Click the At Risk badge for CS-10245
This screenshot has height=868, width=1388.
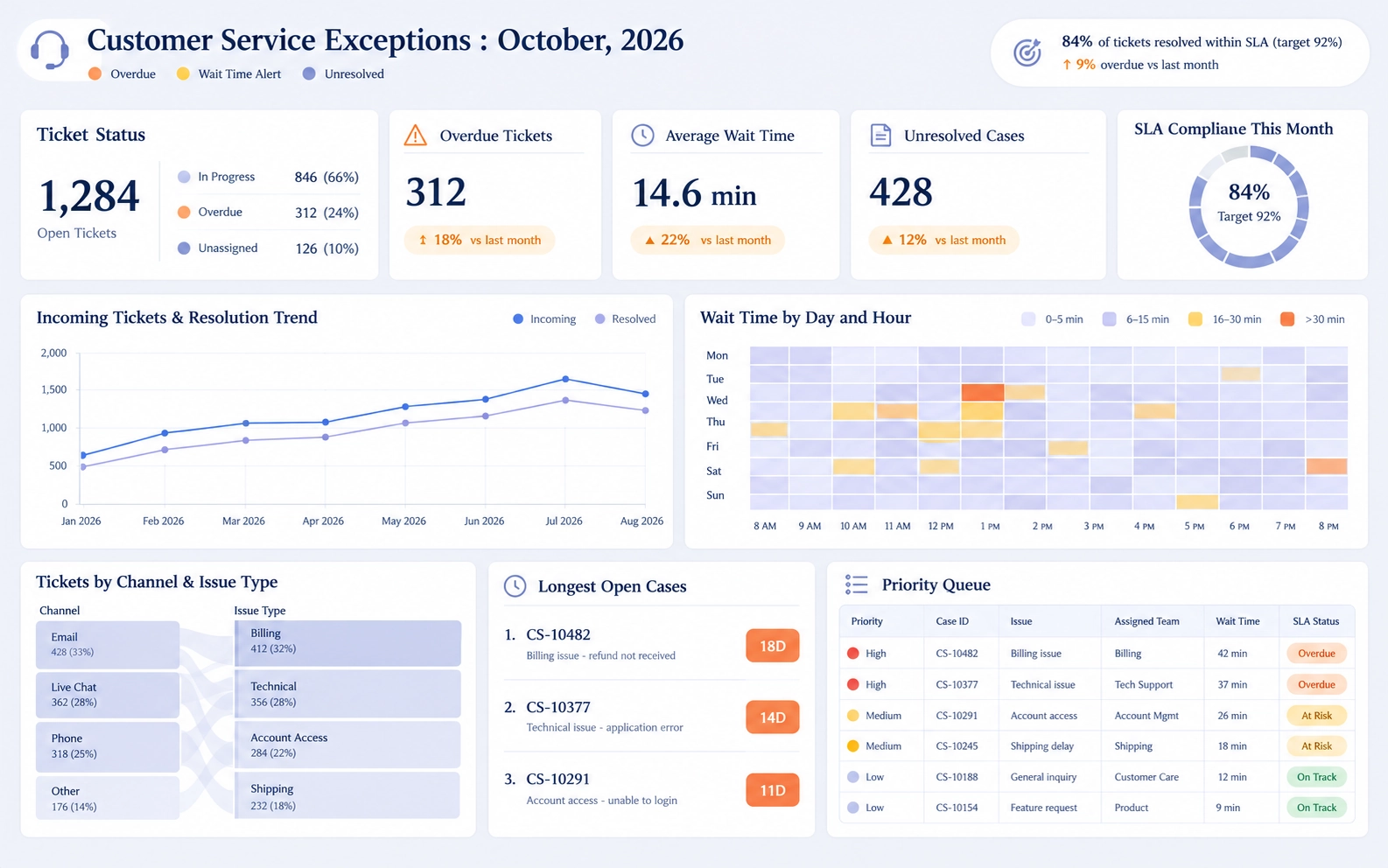[x=1316, y=746]
